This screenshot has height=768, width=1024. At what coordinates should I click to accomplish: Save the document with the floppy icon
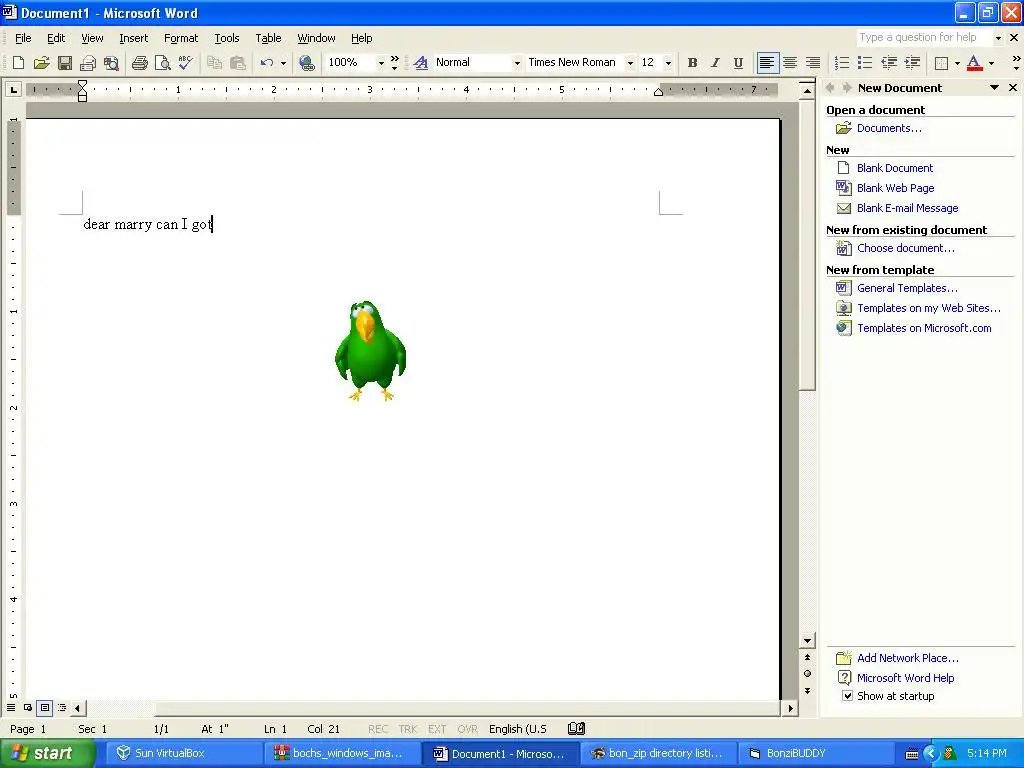(x=65, y=63)
